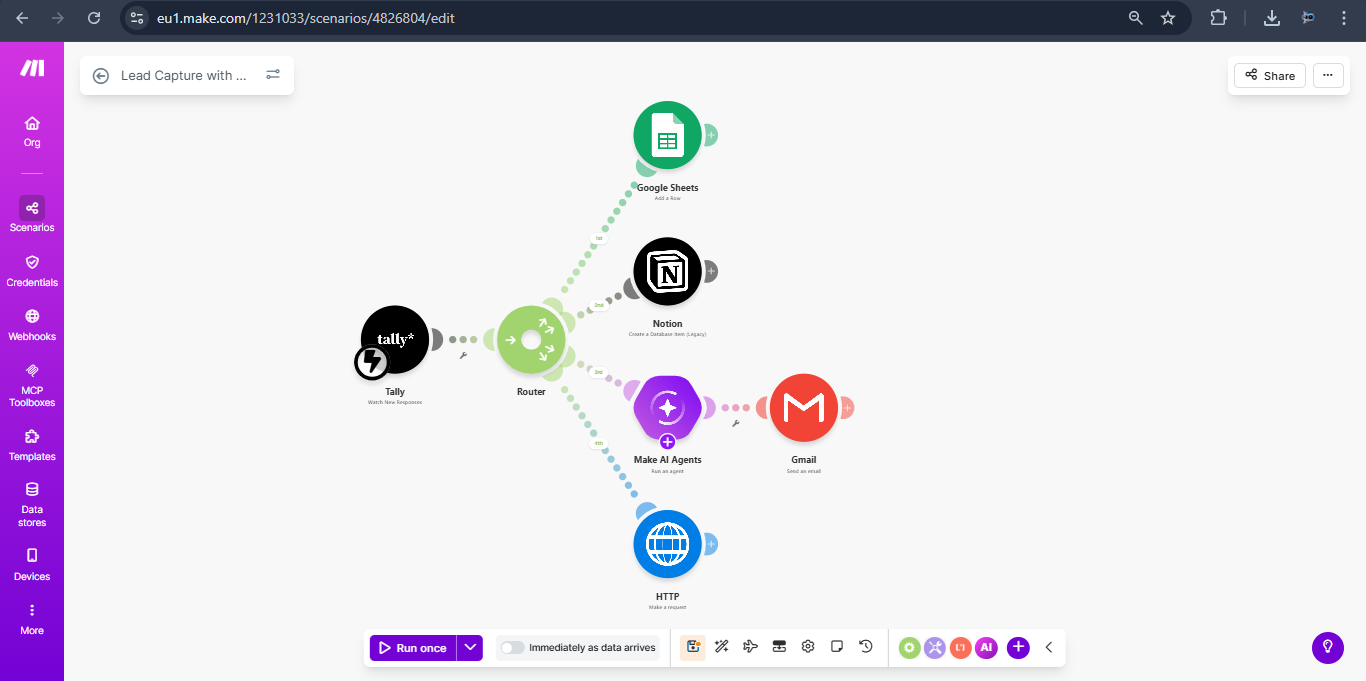Screen dimensions: 1366x681
Task: Open the history clock icon in toolbar
Action: point(866,647)
